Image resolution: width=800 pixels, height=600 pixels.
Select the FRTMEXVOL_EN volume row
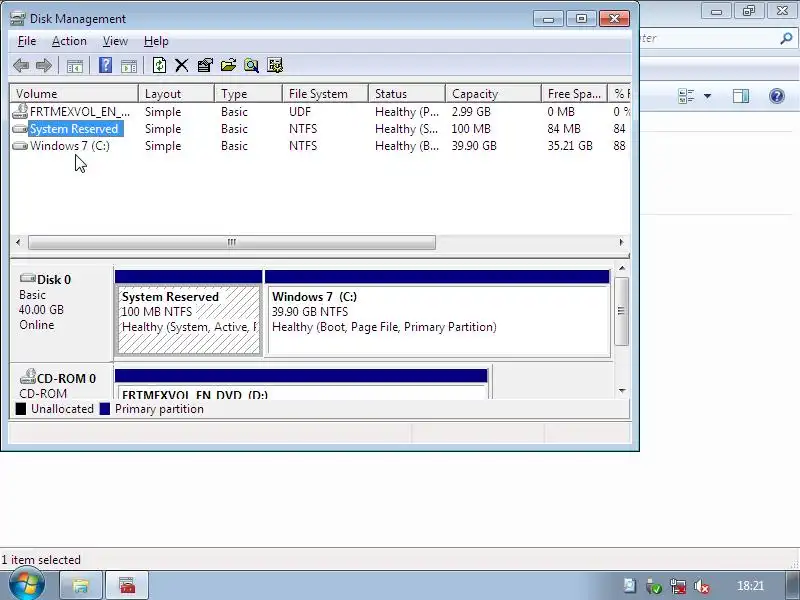coord(320,111)
